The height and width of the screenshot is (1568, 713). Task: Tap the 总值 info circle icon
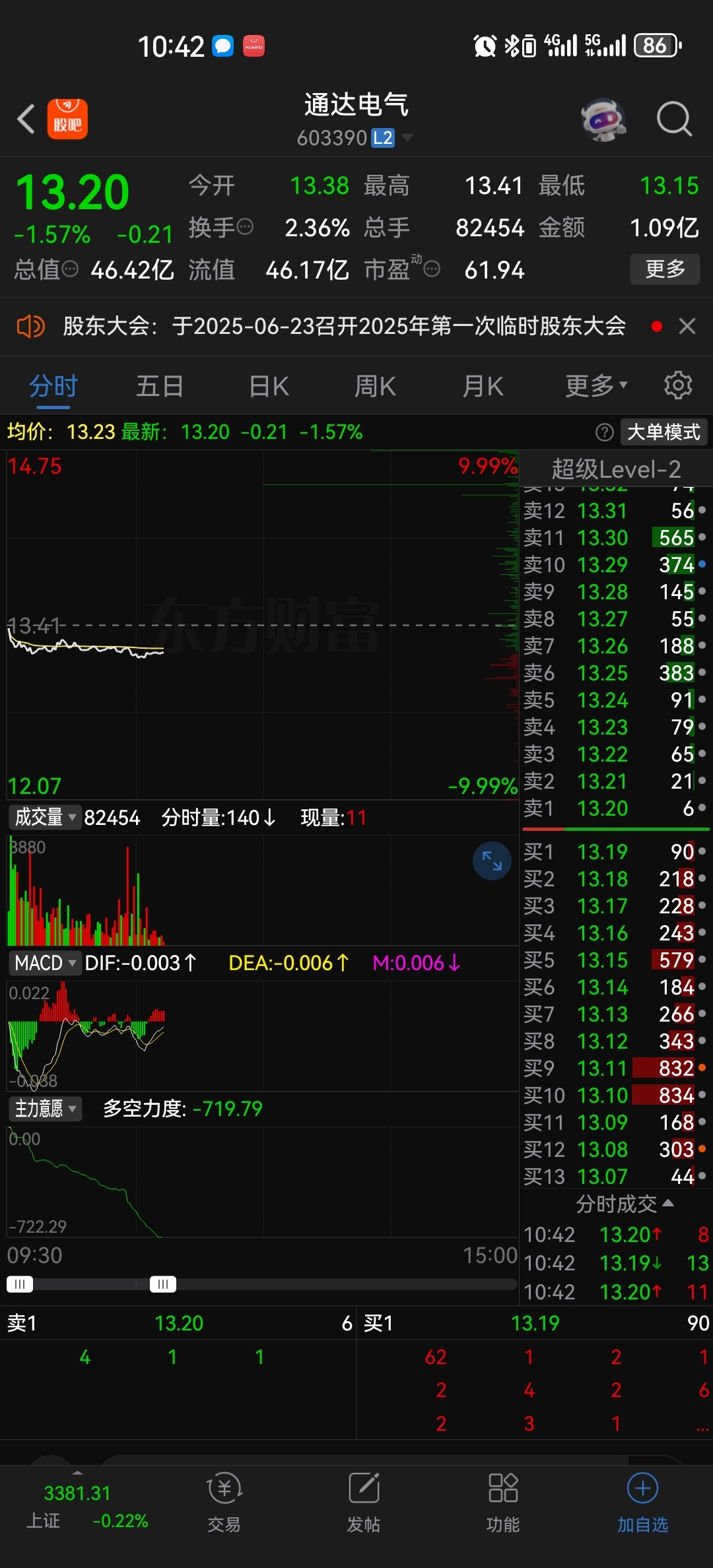pos(70,269)
